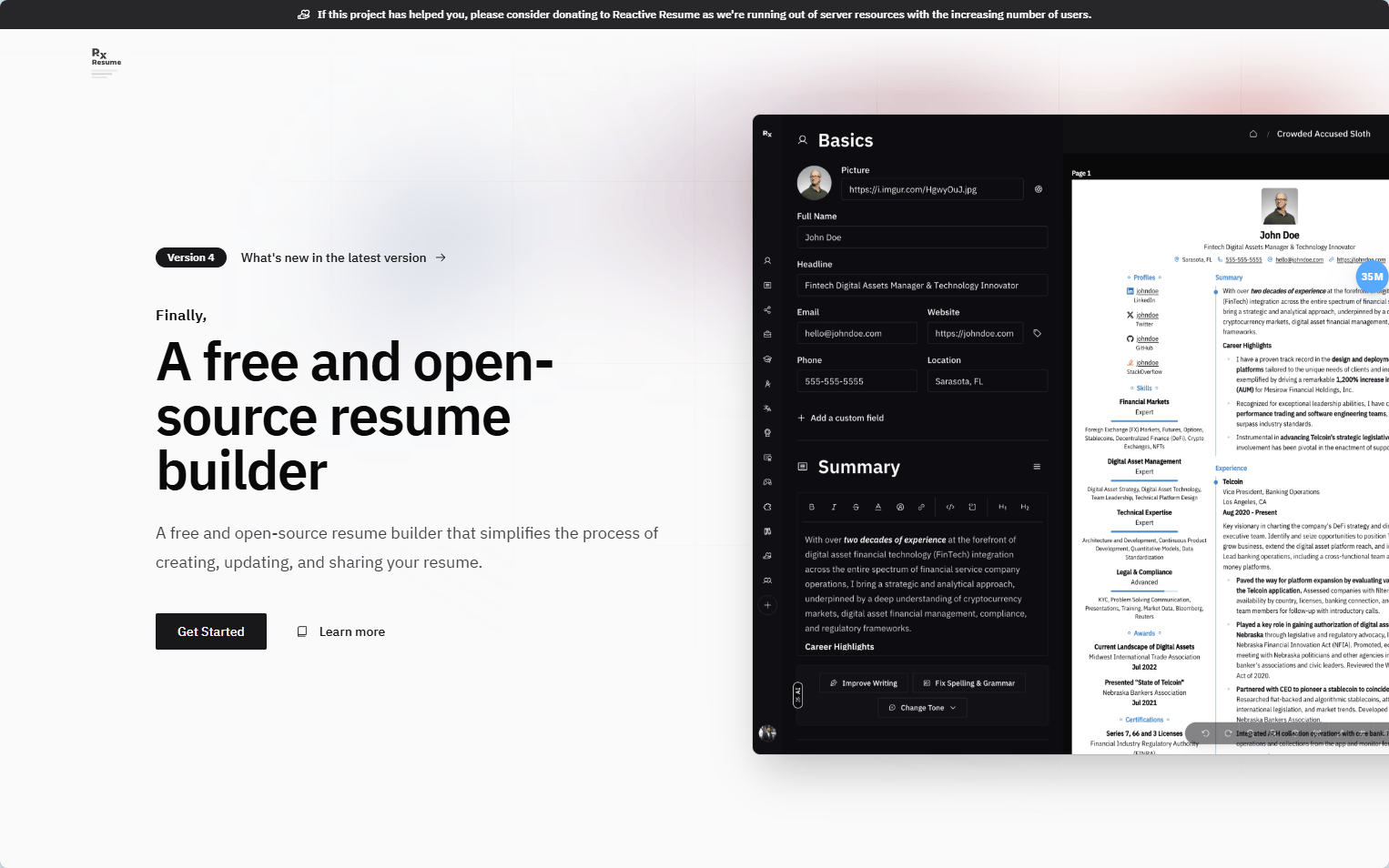This screenshot has width=1389, height=868.
Task: Open the Publications books icon in the sidebar
Action: 767,530
